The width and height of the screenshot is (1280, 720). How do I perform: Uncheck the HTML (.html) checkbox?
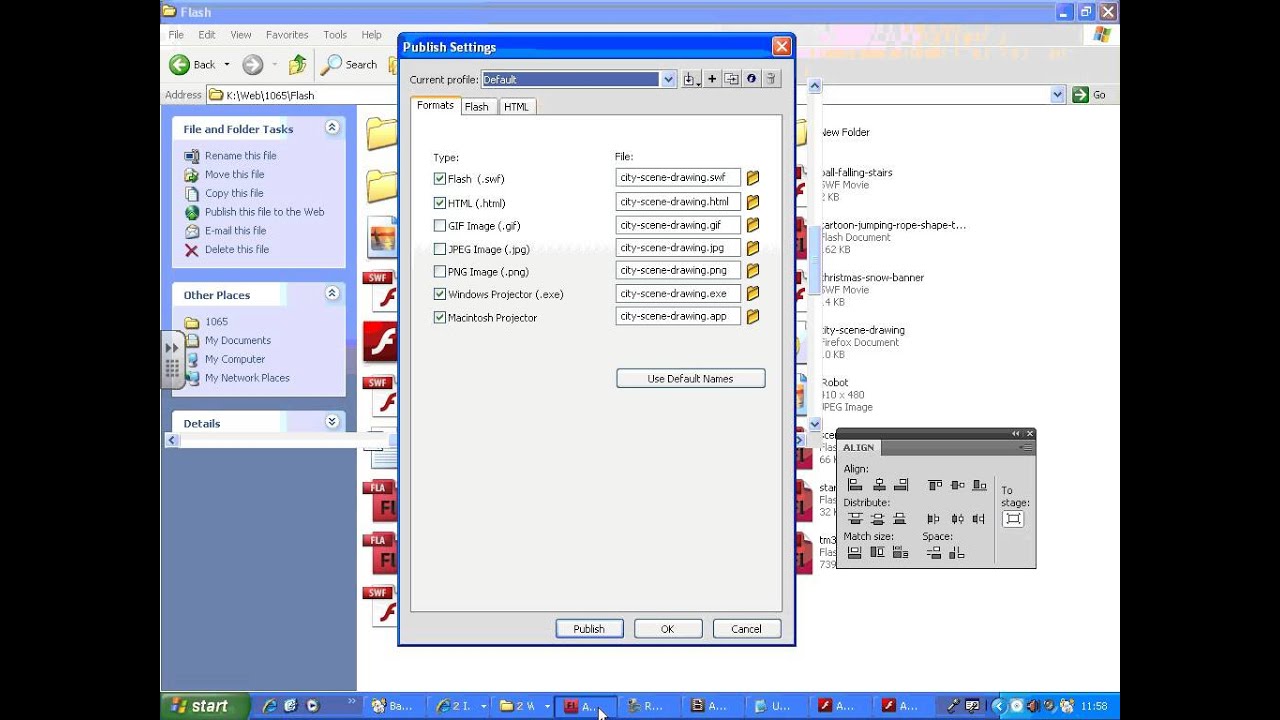click(440, 203)
